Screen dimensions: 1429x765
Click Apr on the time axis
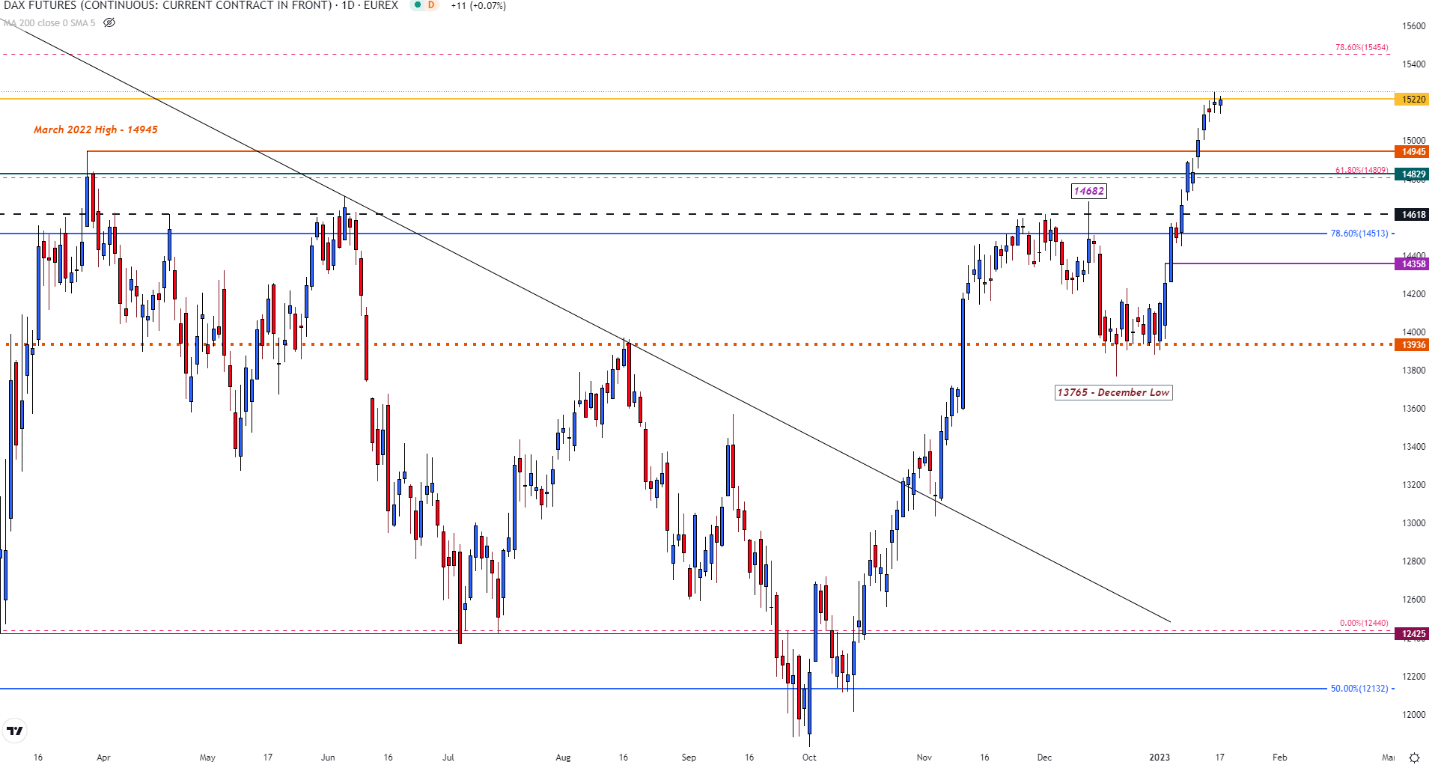click(x=103, y=758)
